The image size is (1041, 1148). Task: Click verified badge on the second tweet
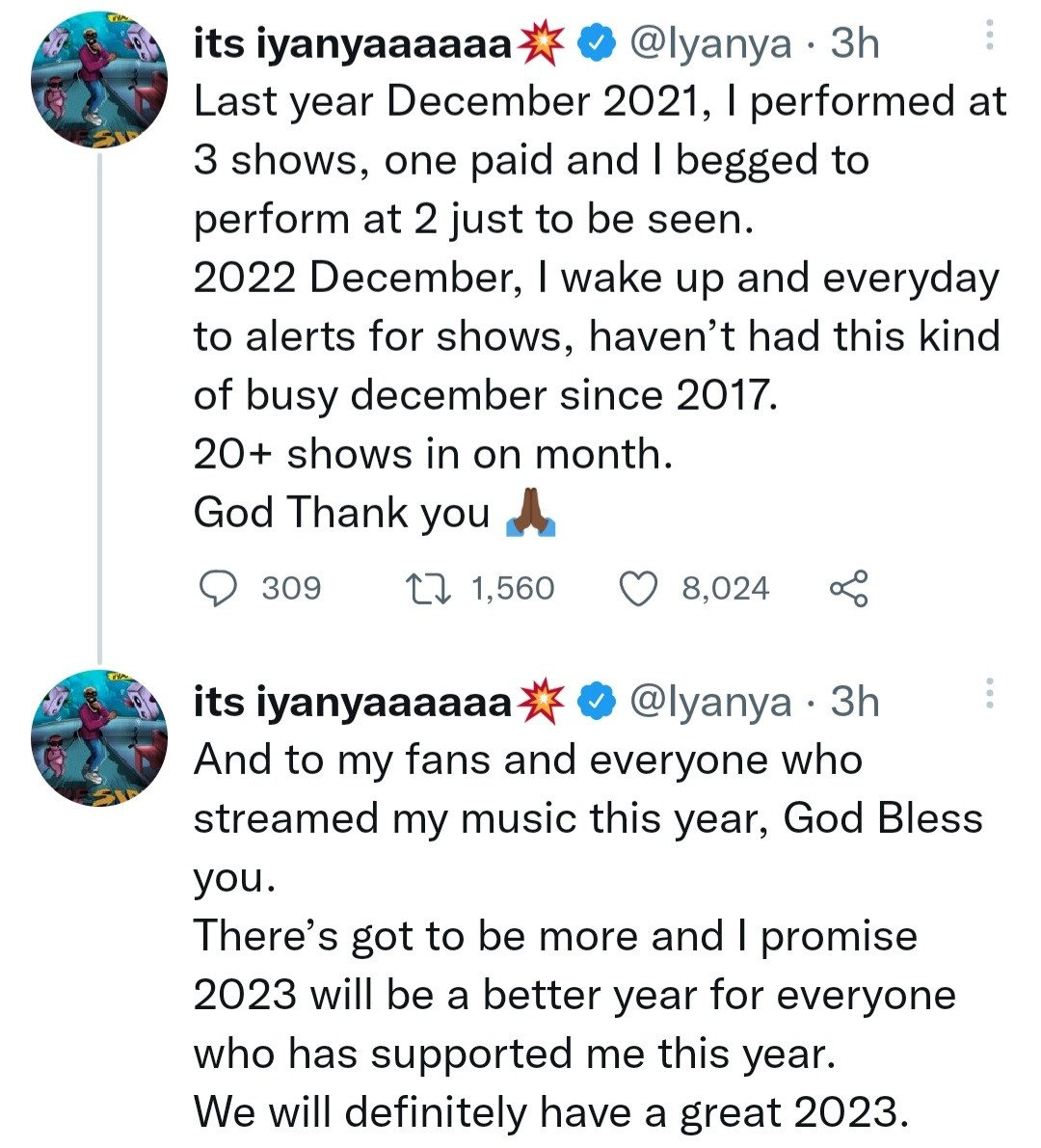coord(598,702)
